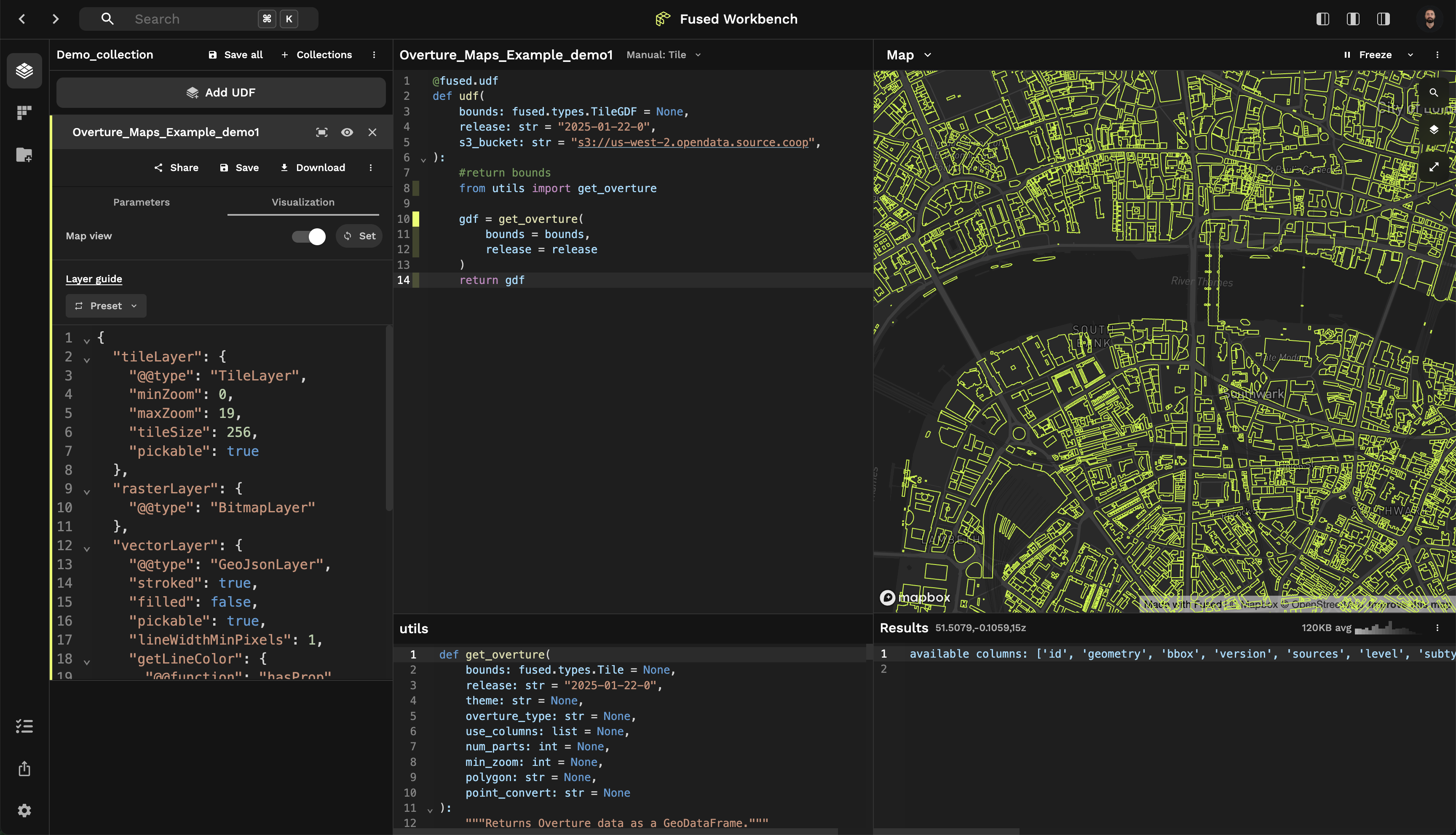Toggle visibility of Overture_Maps_Example_demo1 layer
Viewport: 1456px width, 835px height.
coord(347,132)
